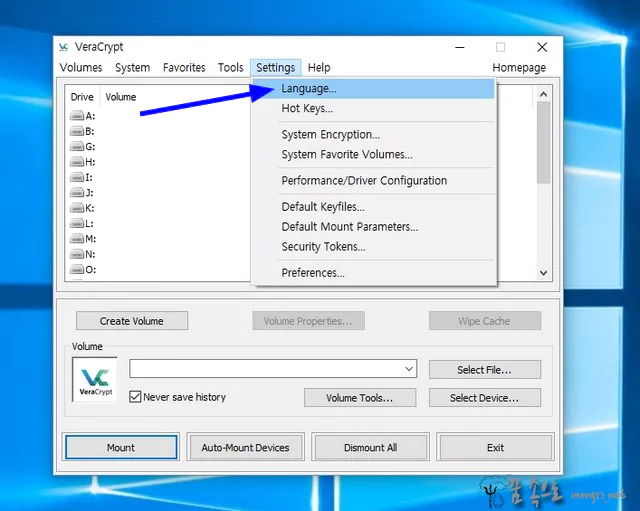Open the System menu

[132, 67]
